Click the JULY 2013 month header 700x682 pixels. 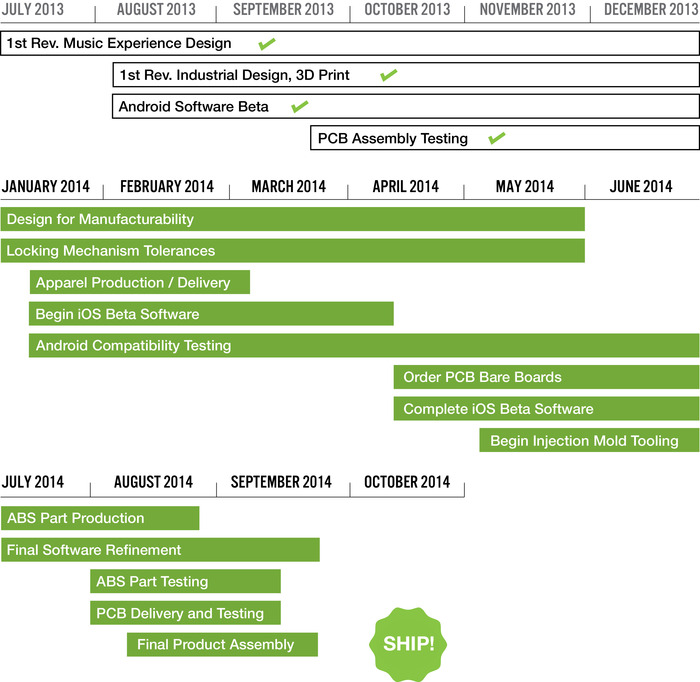33,9
